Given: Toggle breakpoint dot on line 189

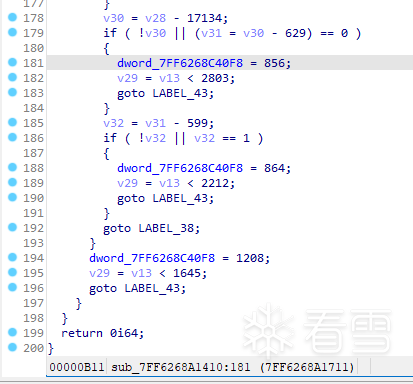Looking at the screenshot, I should click(x=12, y=182).
